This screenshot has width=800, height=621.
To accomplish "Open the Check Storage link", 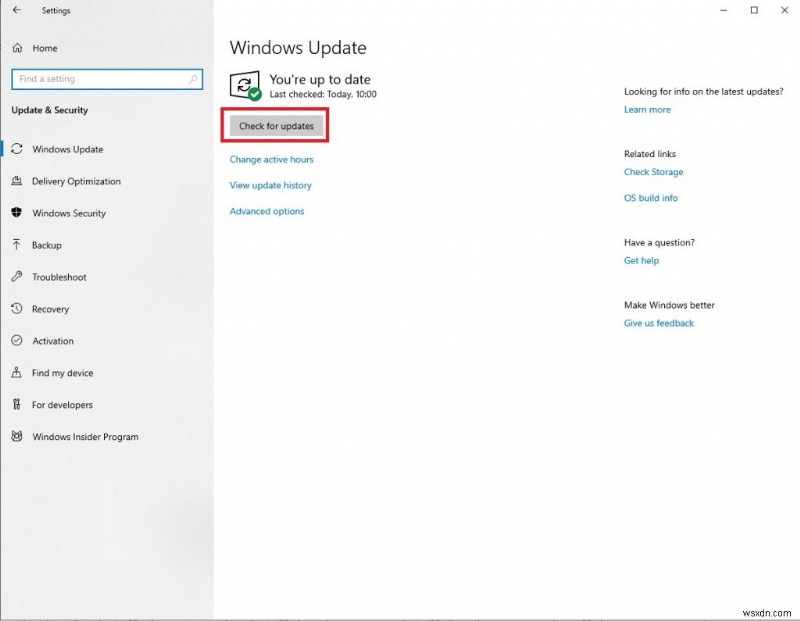I will [x=653, y=172].
